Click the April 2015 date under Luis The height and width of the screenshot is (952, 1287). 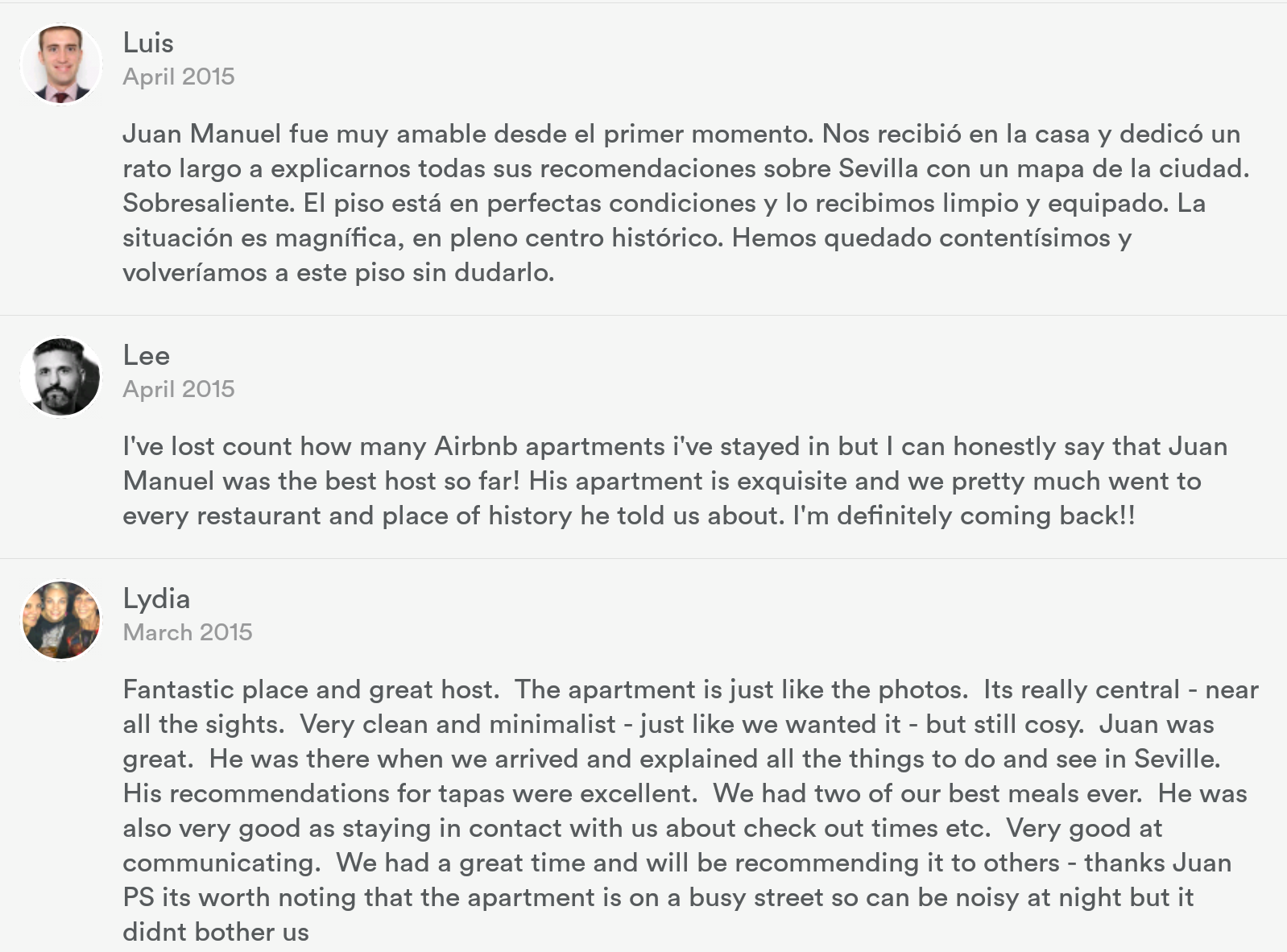coord(178,77)
